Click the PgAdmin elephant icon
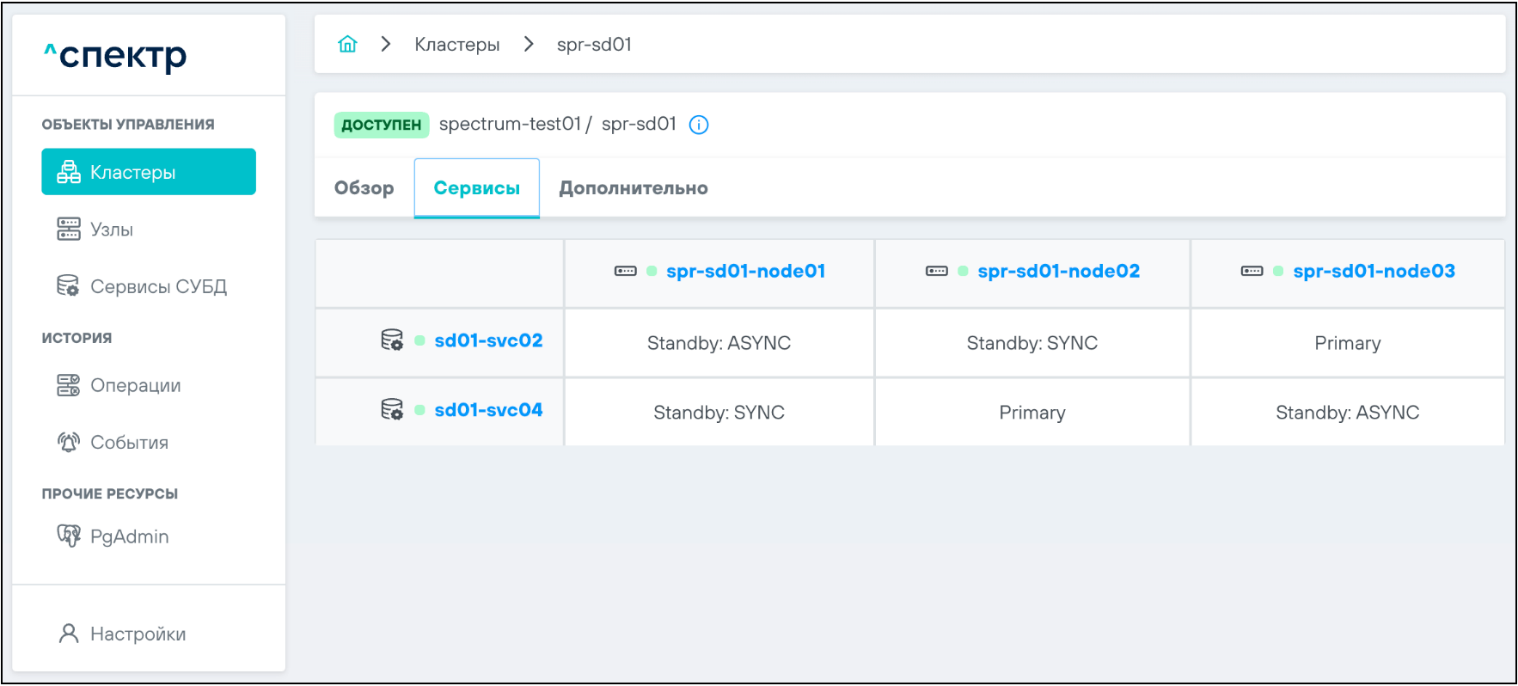 coord(68,537)
